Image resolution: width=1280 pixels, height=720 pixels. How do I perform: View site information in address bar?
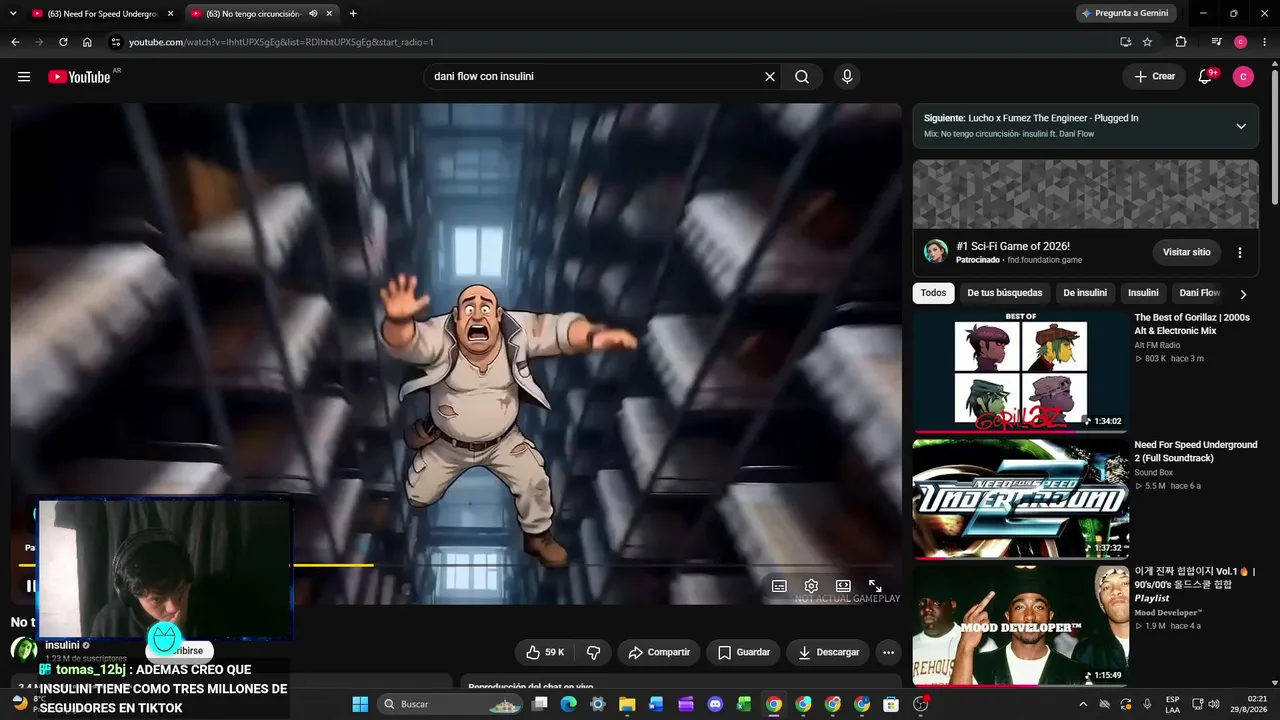click(x=116, y=42)
